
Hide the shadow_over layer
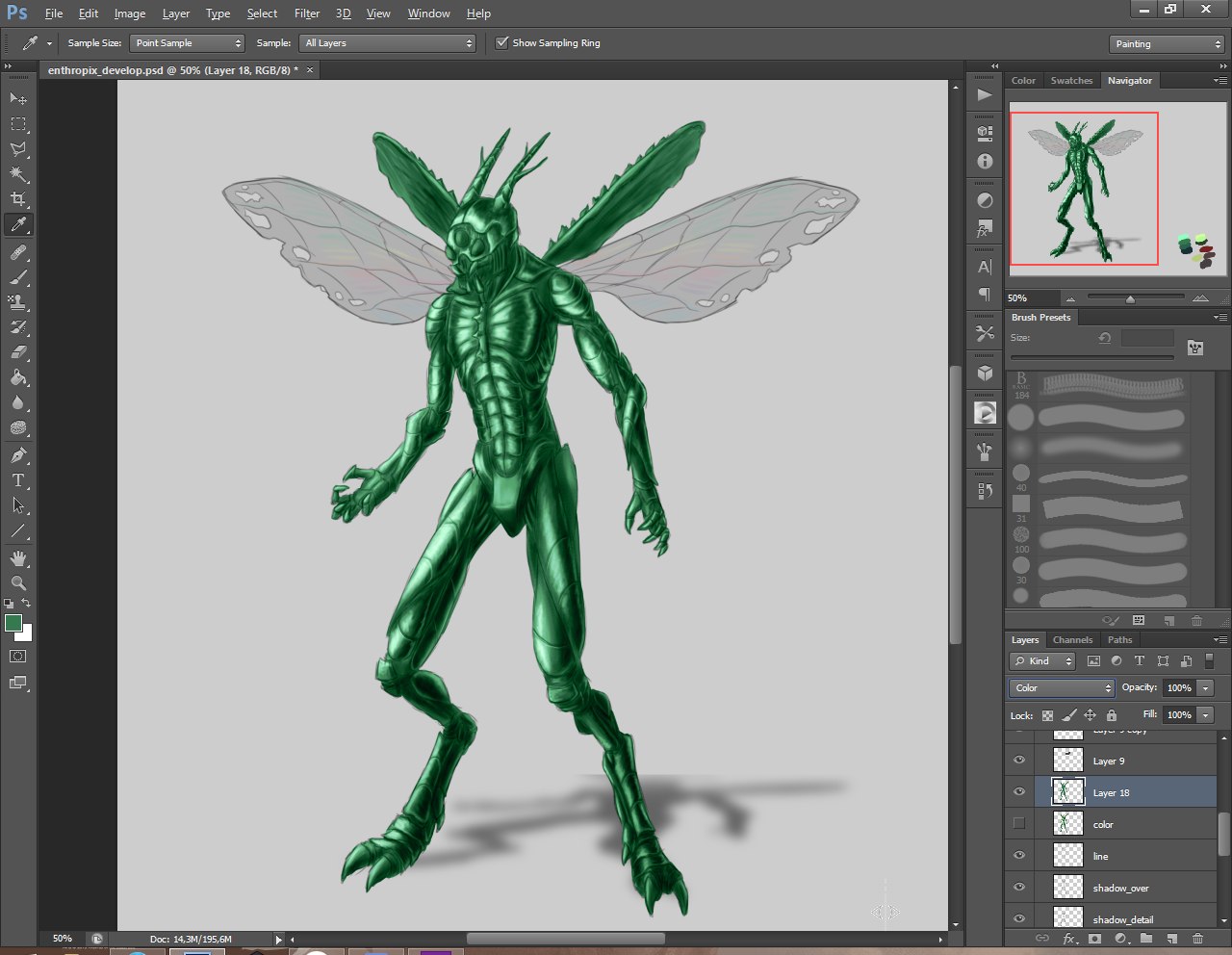pos(1019,888)
